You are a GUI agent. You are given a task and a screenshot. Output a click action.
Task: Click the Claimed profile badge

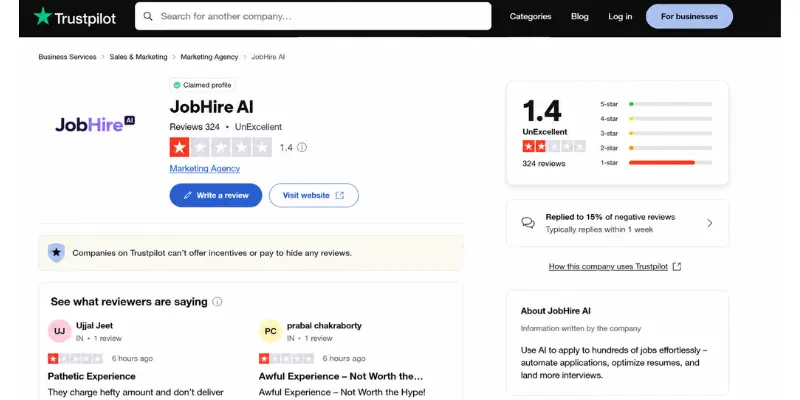202,85
